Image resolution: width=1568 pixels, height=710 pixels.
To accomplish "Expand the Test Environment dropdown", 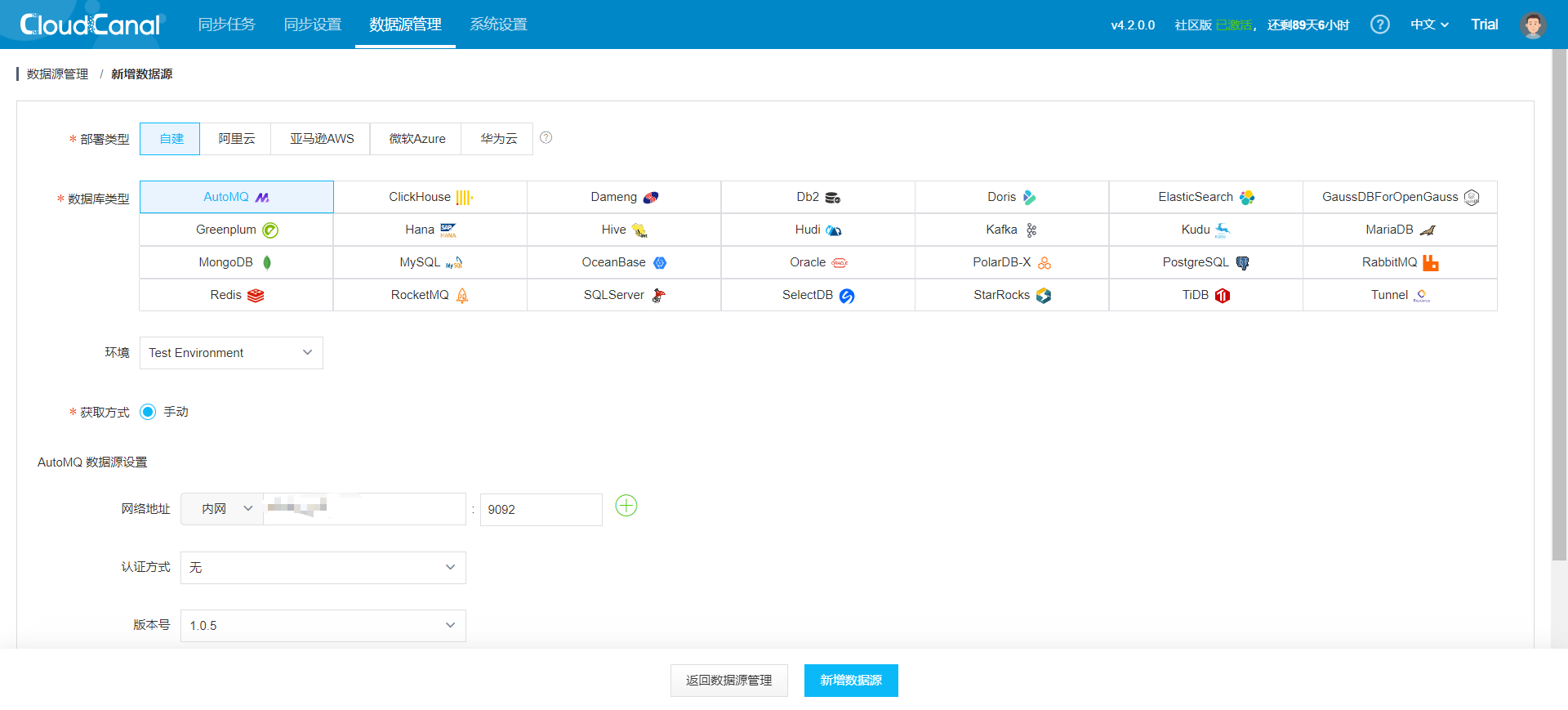I will pyautogui.click(x=231, y=353).
